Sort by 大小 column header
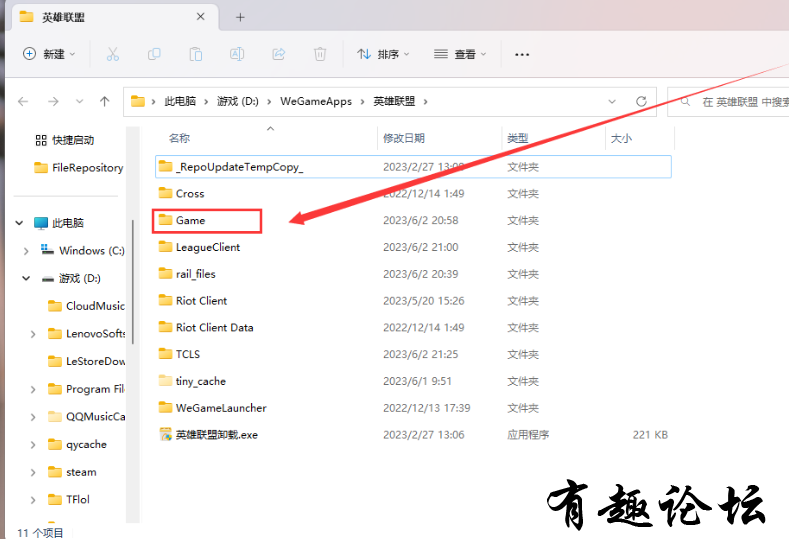Image resolution: width=789 pixels, height=539 pixels. tap(621, 138)
